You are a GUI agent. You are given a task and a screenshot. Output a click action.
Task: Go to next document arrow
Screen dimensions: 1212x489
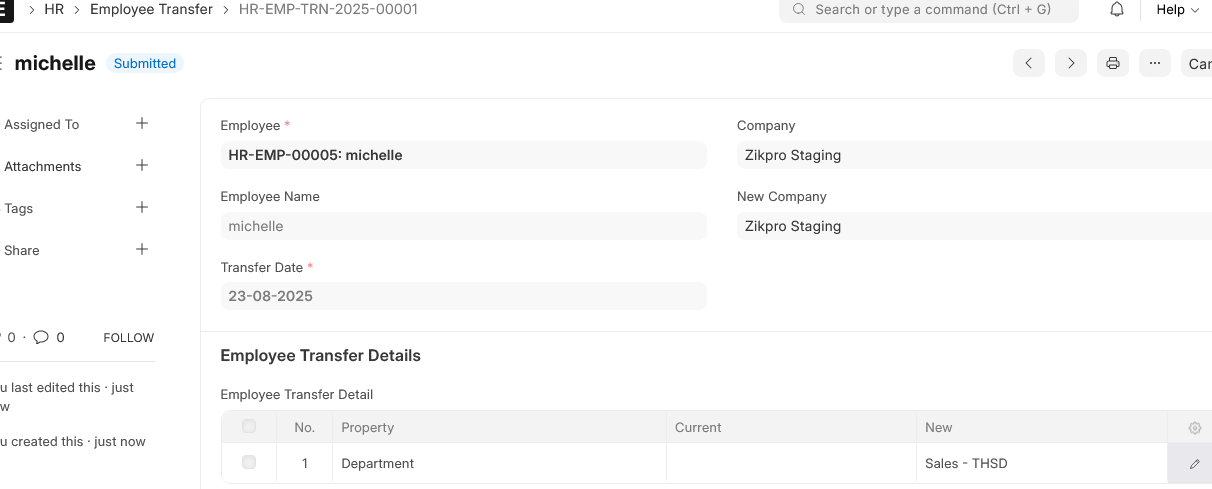tap(1071, 63)
